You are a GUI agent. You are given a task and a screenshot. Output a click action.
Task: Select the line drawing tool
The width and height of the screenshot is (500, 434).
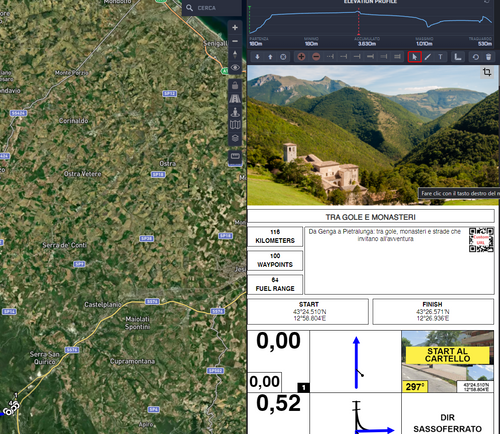(x=428, y=57)
